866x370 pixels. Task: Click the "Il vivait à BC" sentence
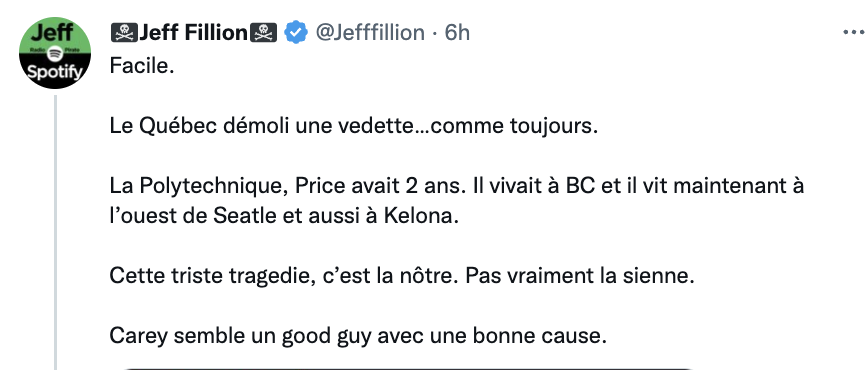click(x=531, y=186)
